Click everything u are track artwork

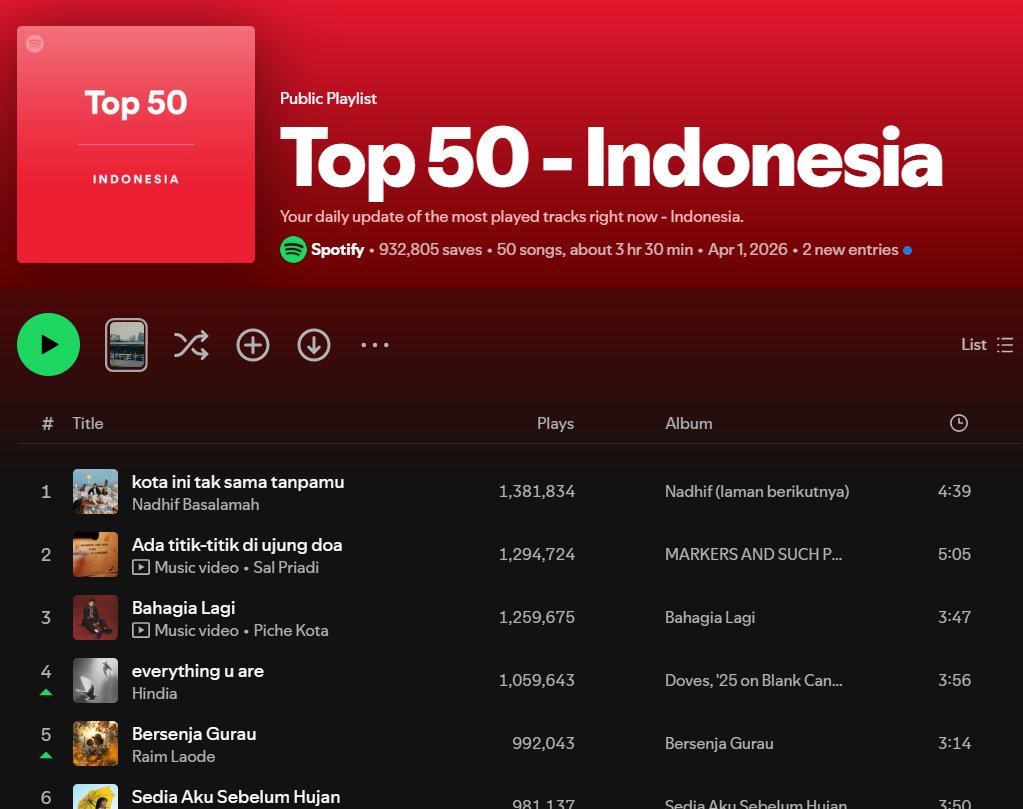pos(95,680)
